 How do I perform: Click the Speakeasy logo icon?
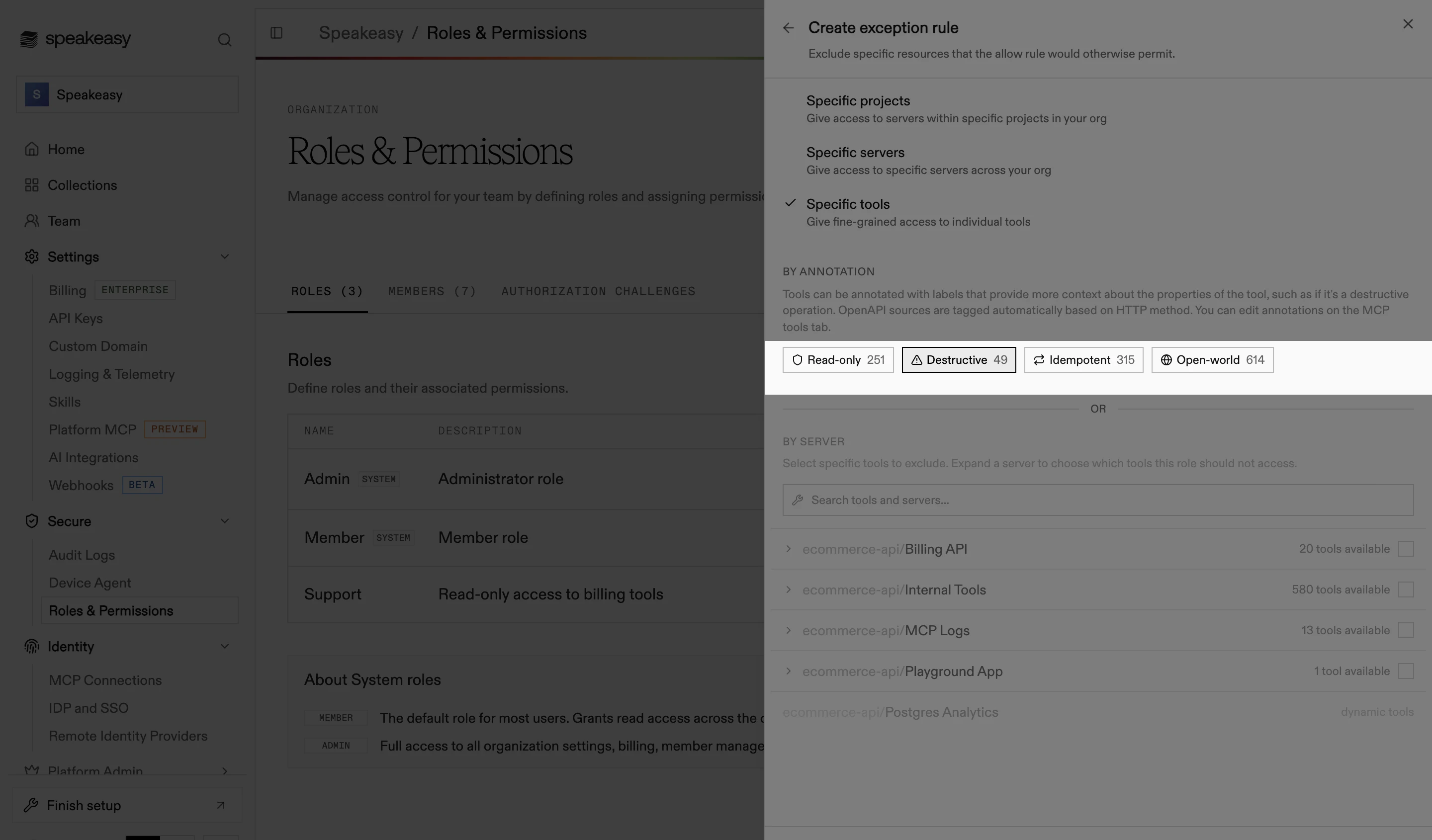click(x=29, y=39)
